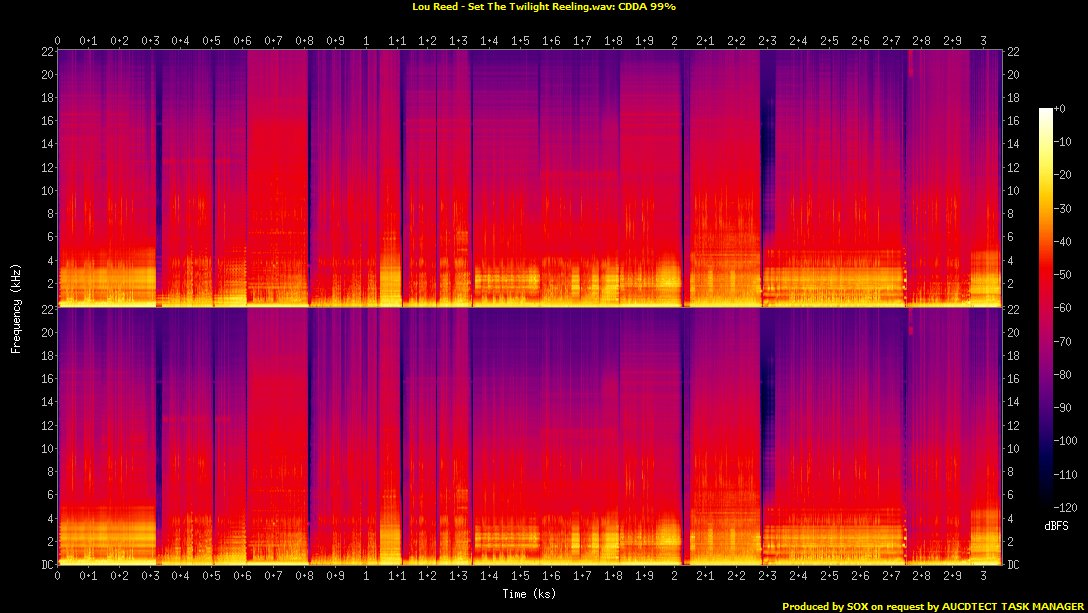
Task: Click the lower channel spectrogram plot
Action: (x=530, y=437)
